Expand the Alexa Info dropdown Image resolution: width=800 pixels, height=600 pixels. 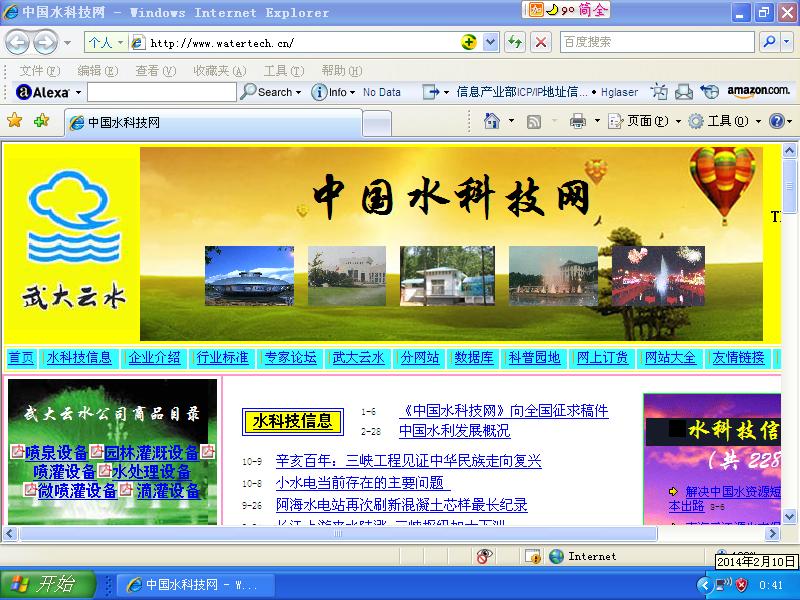coord(352,92)
